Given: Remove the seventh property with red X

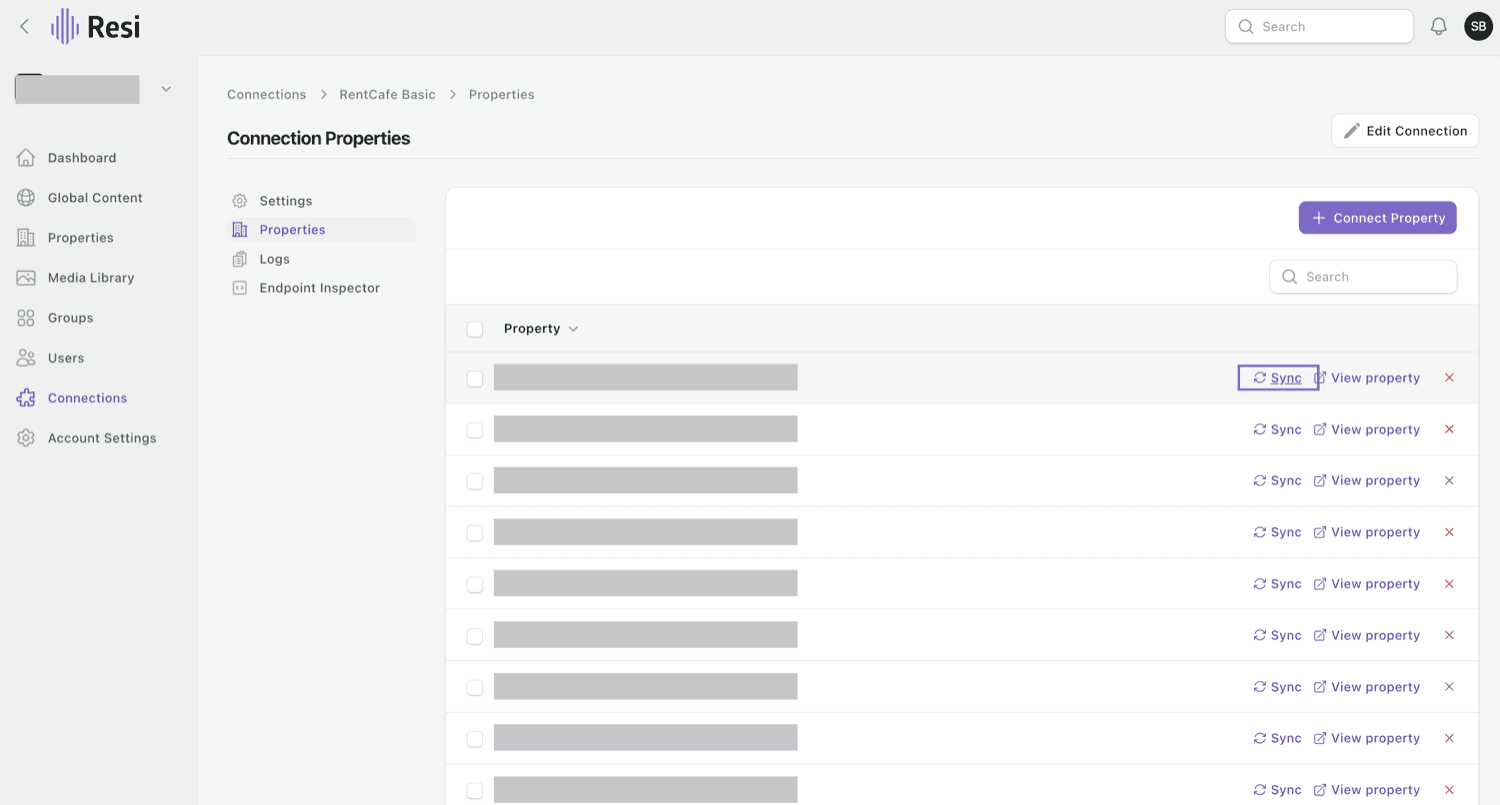Looking at the screenshot, I should (x=1449, y=687).
